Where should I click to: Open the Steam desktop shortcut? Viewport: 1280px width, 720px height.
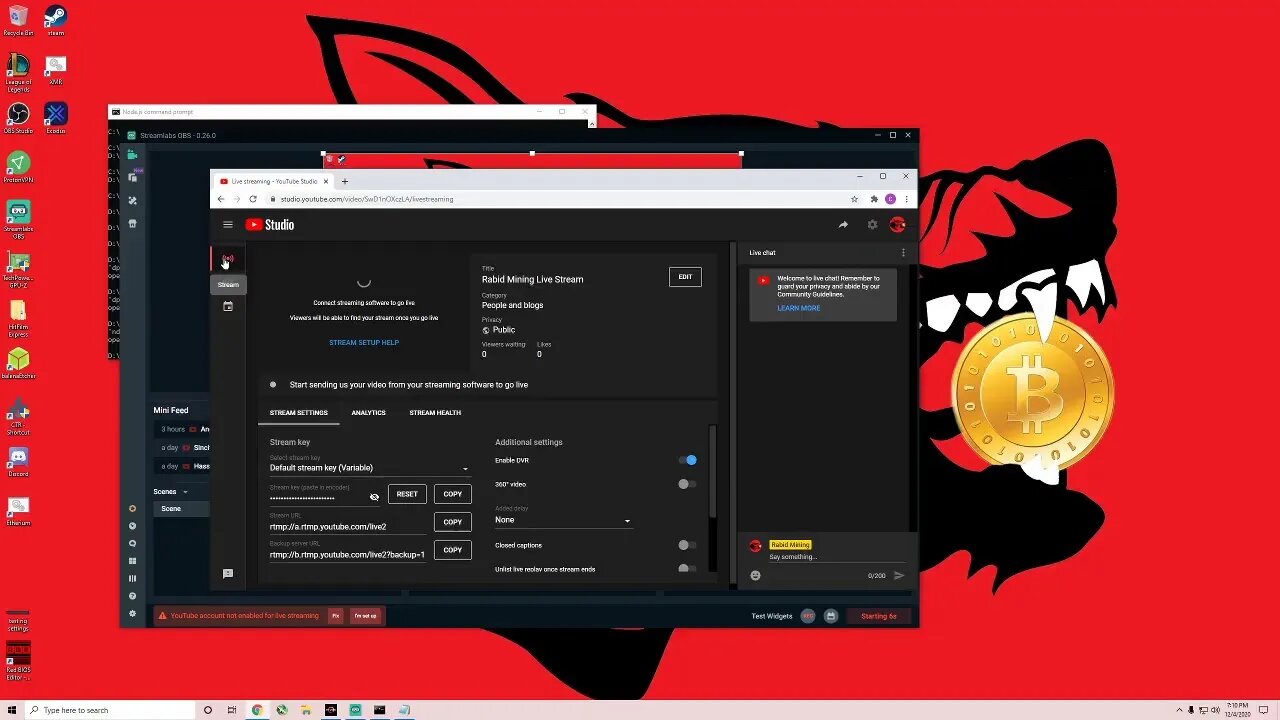point(56,20)
